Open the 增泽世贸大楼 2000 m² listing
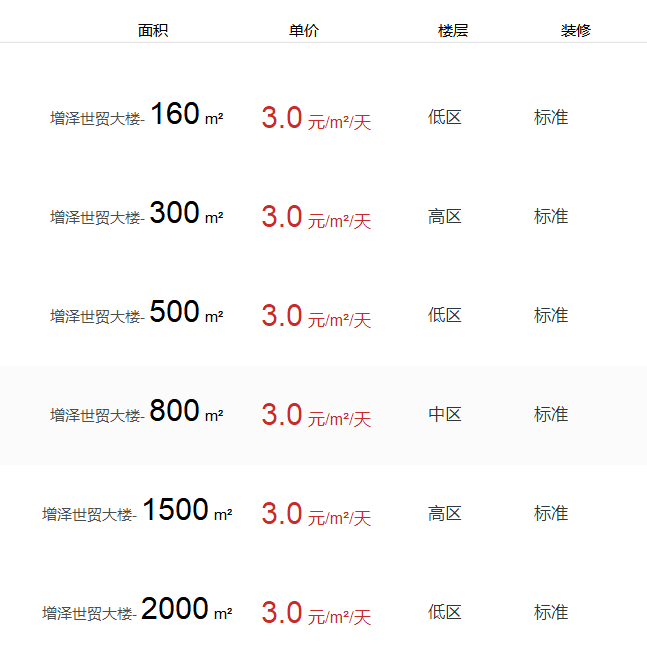This screenshot has height=666, width=647. click(137, 611)
